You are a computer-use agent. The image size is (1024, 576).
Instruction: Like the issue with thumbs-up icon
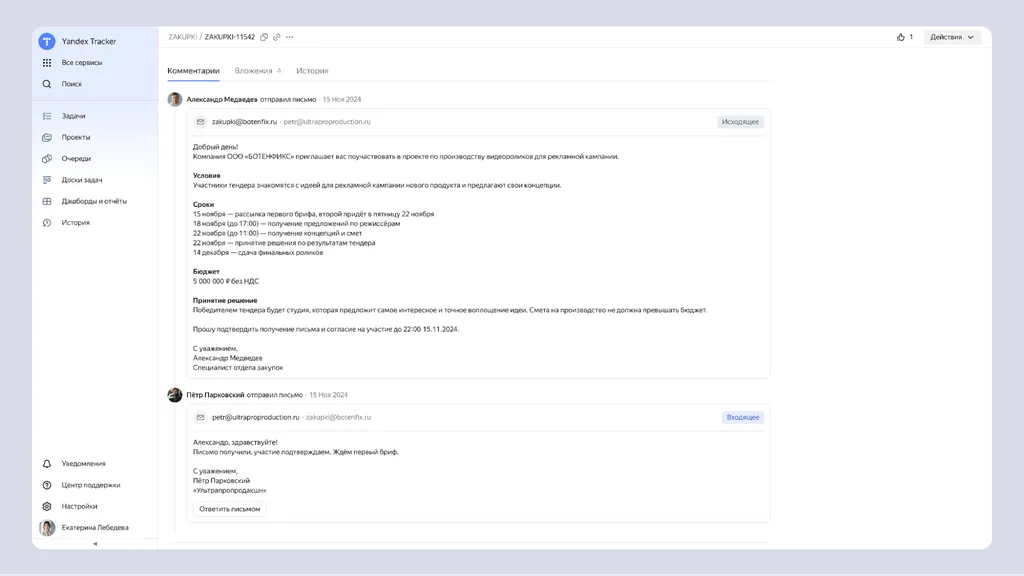coord(901,37)
